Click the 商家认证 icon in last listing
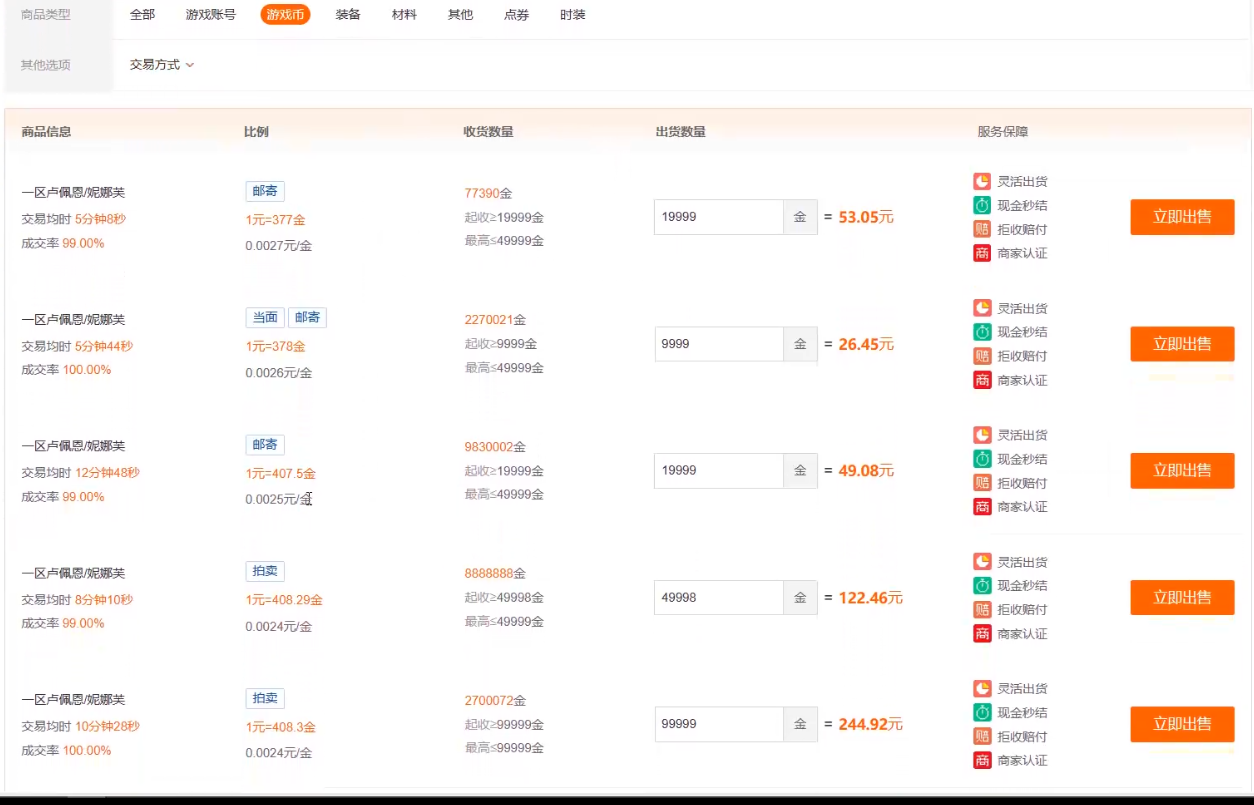The width and height of the screenshot is (1254, 805). point(981,761)
